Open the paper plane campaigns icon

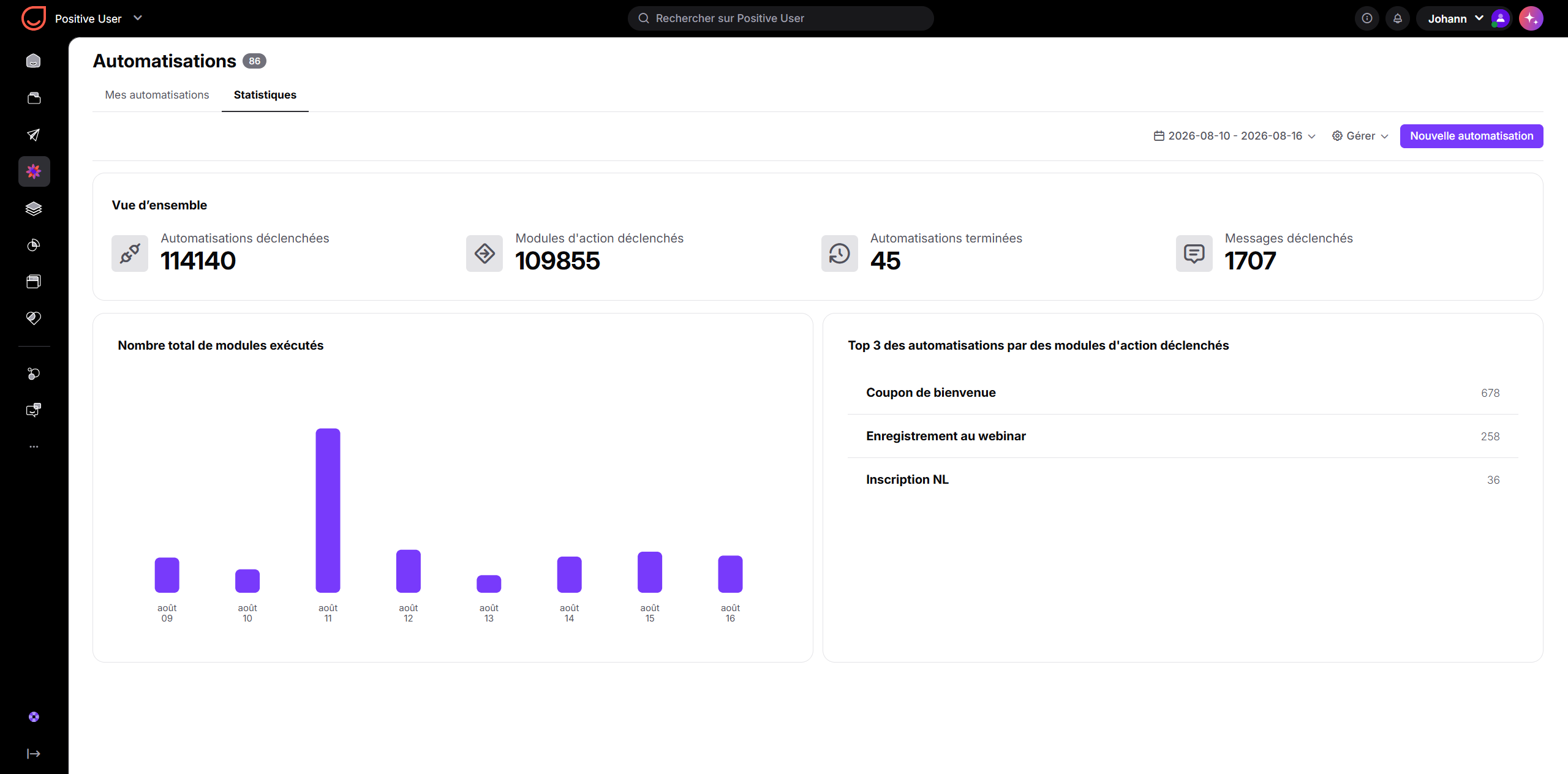click(x=34, y=135)
